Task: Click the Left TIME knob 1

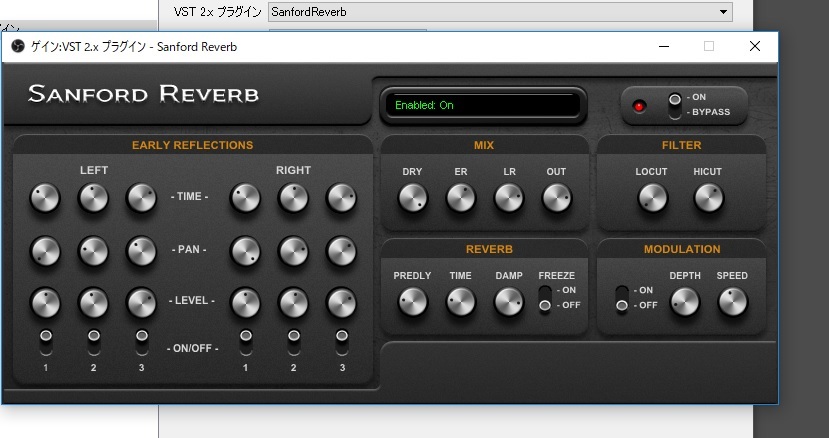Action: (45, 198)
